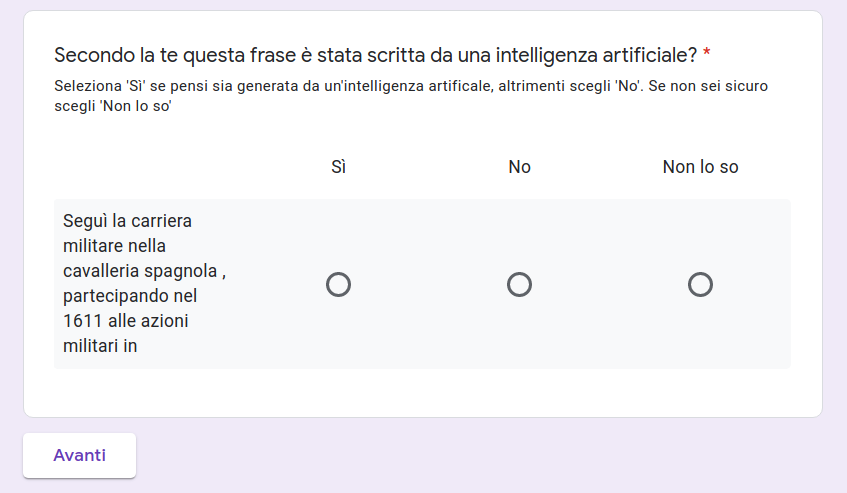Click the 'Sì' column header label

pos(338,167)
